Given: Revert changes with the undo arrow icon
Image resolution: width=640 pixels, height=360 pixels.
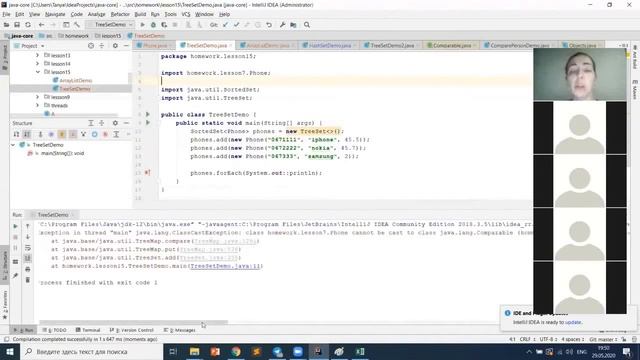Looking at the screenshot, I should pyautogui.click(x=269, y=25).
